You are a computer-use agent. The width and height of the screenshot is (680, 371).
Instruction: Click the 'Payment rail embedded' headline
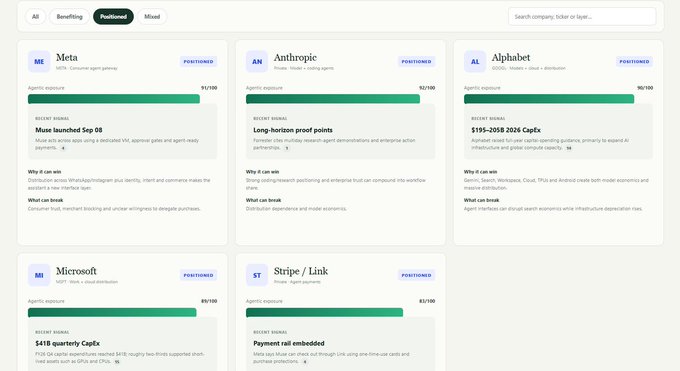coord(289,343)
